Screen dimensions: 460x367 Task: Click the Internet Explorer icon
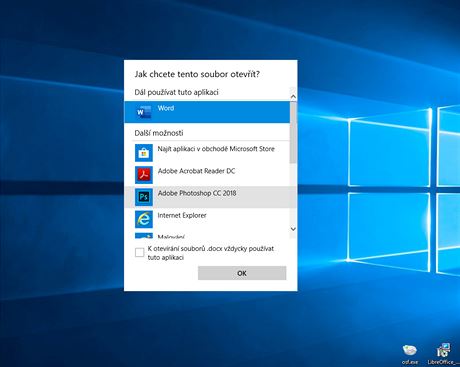tap(144, 219)
